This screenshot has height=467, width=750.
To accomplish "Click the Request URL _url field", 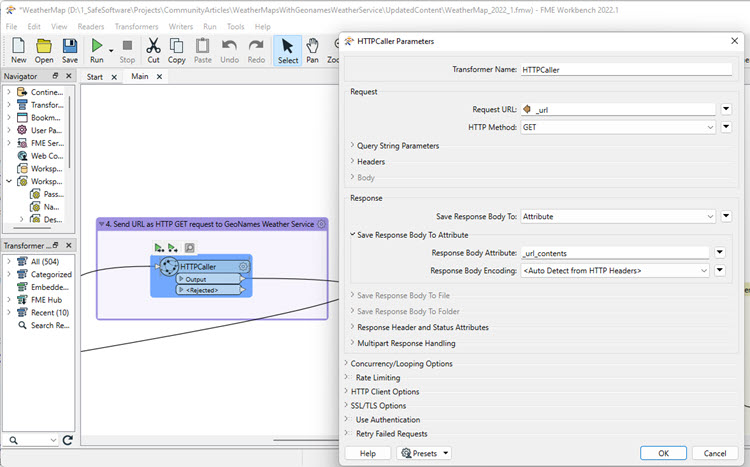I will click(618, 110).
